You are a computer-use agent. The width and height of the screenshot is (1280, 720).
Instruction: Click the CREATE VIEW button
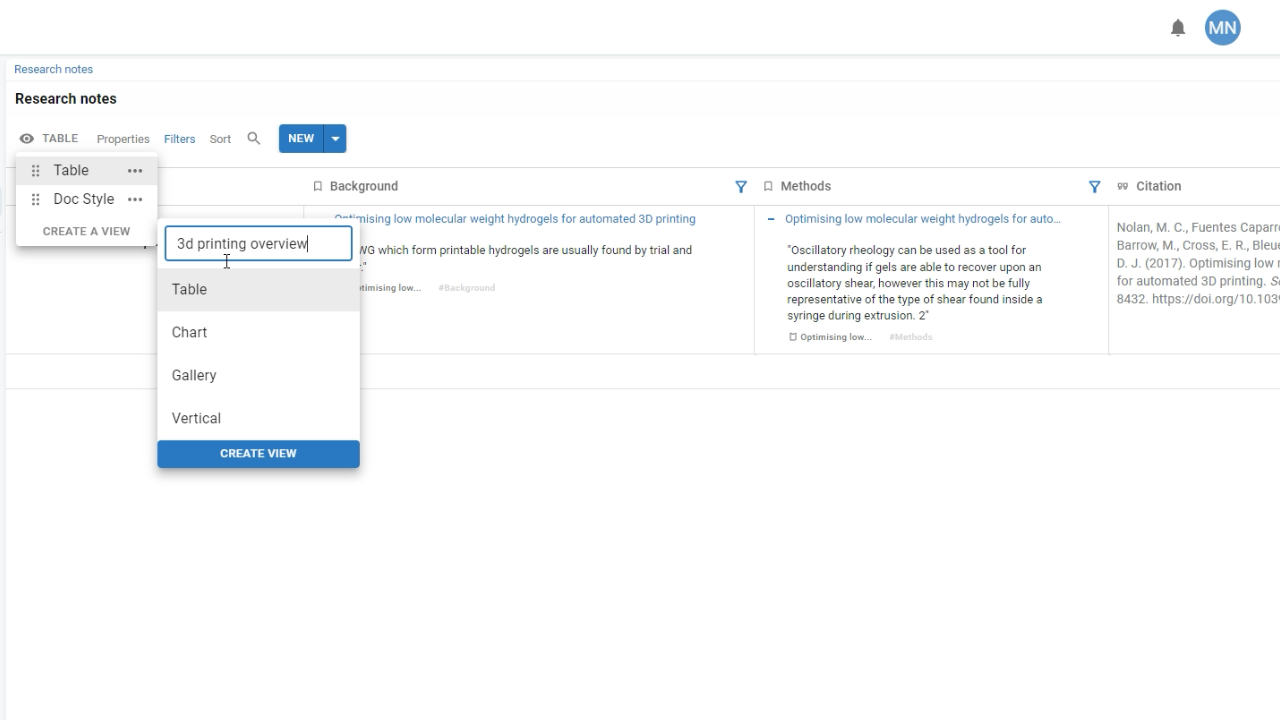258,453
